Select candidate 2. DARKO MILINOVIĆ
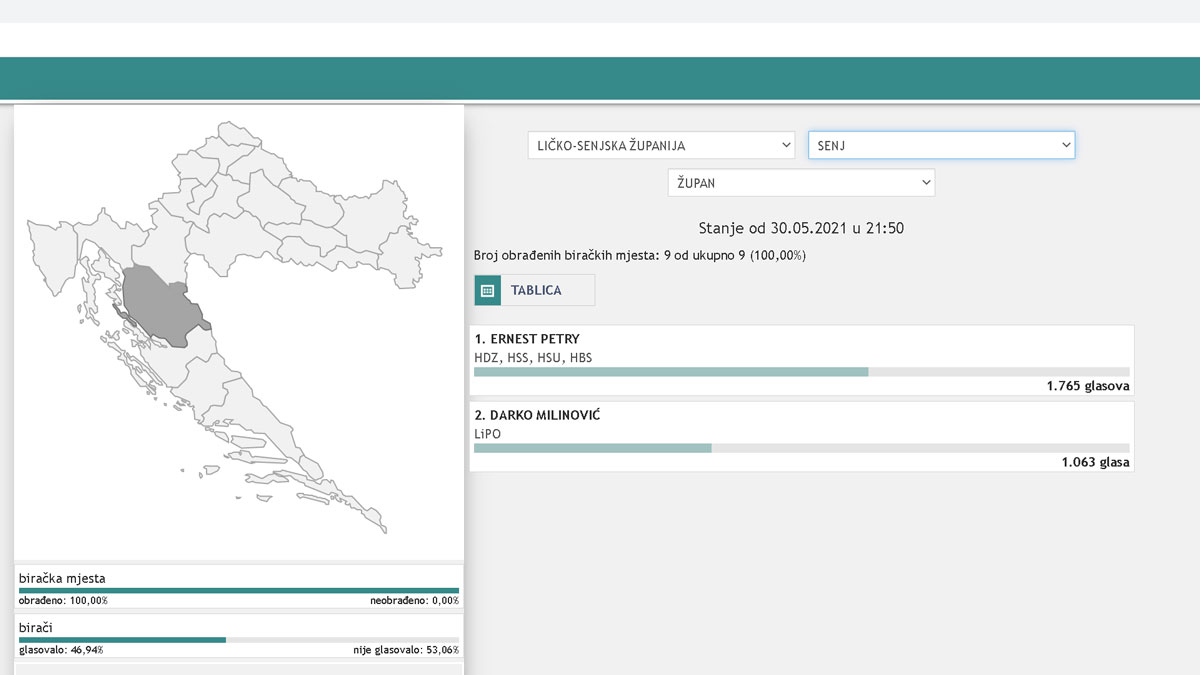1200x675 pixels. click(x=537, y=415)
